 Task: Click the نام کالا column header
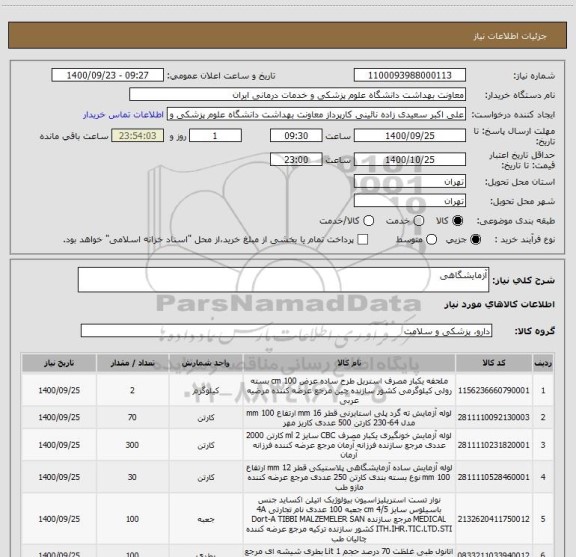[x=349, y=363]
